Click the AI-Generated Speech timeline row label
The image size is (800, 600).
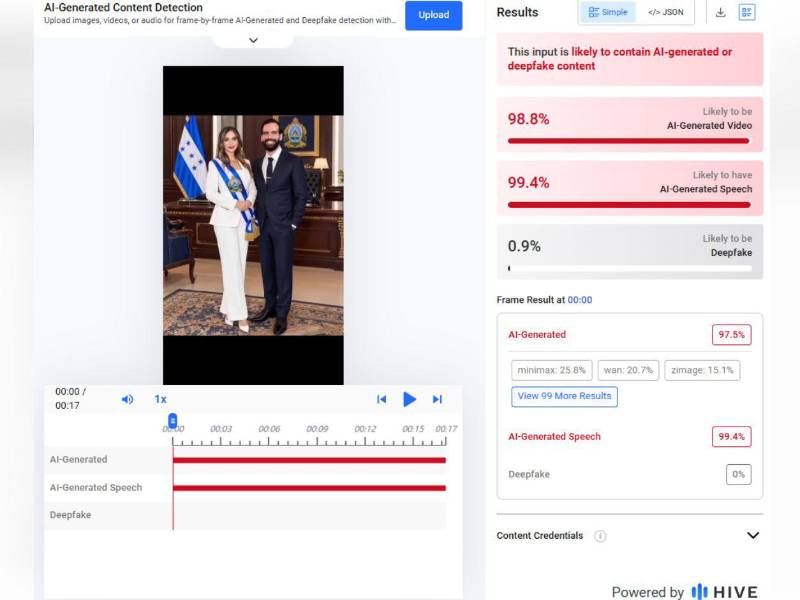click(96, 488)
